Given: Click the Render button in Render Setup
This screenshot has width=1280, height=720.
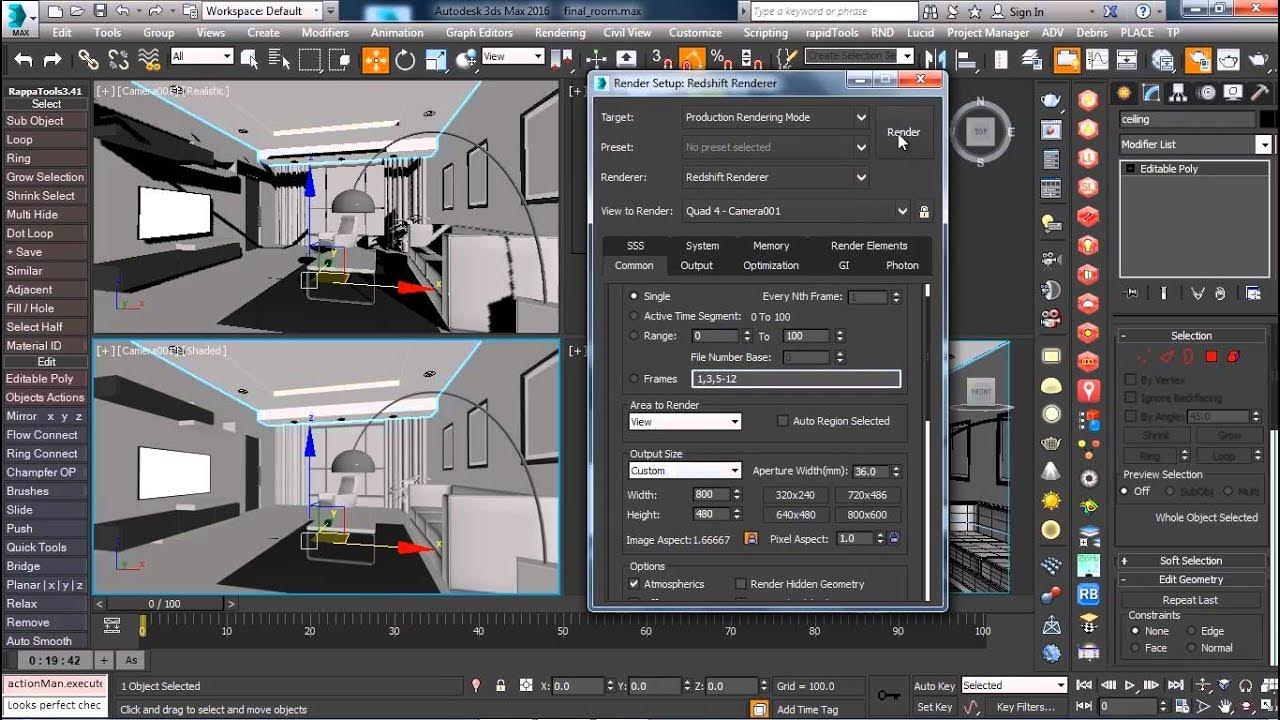Looking at the screenshot, I should [903, 132].
